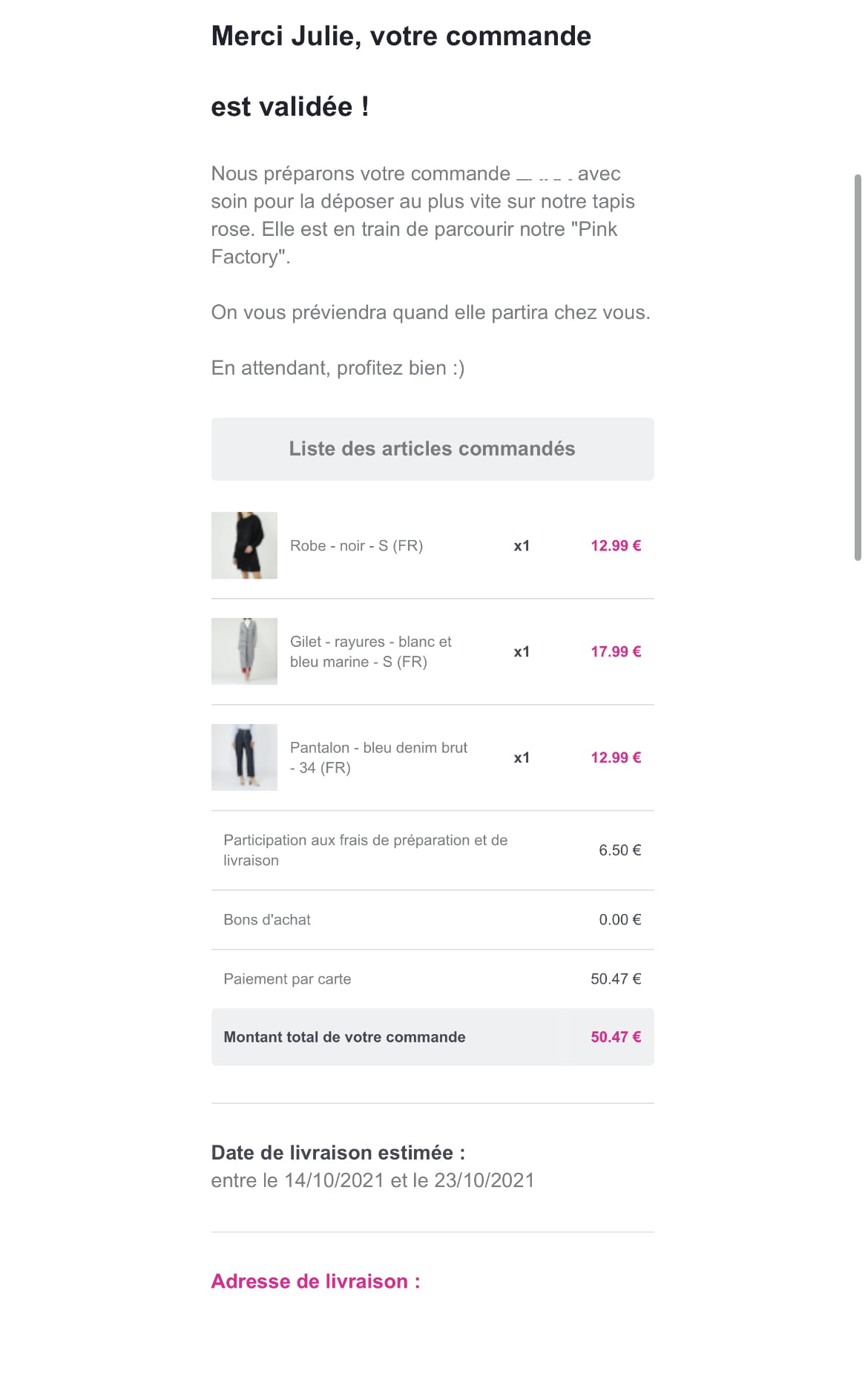
Task: Click the "Date de livraison estimée :" heading
Action: tap(338, 1153)
